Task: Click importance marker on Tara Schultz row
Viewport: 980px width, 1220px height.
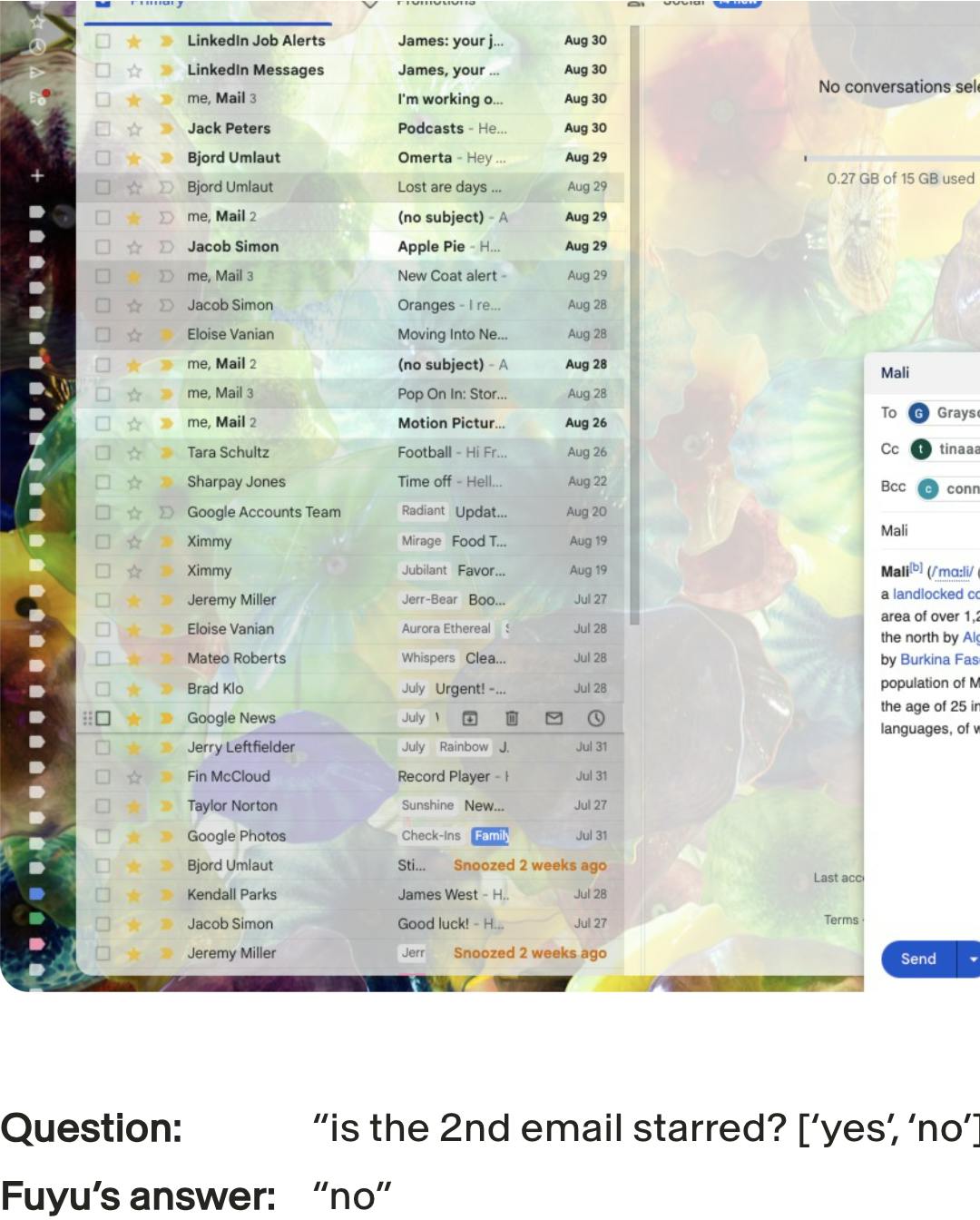Action: 166,453
